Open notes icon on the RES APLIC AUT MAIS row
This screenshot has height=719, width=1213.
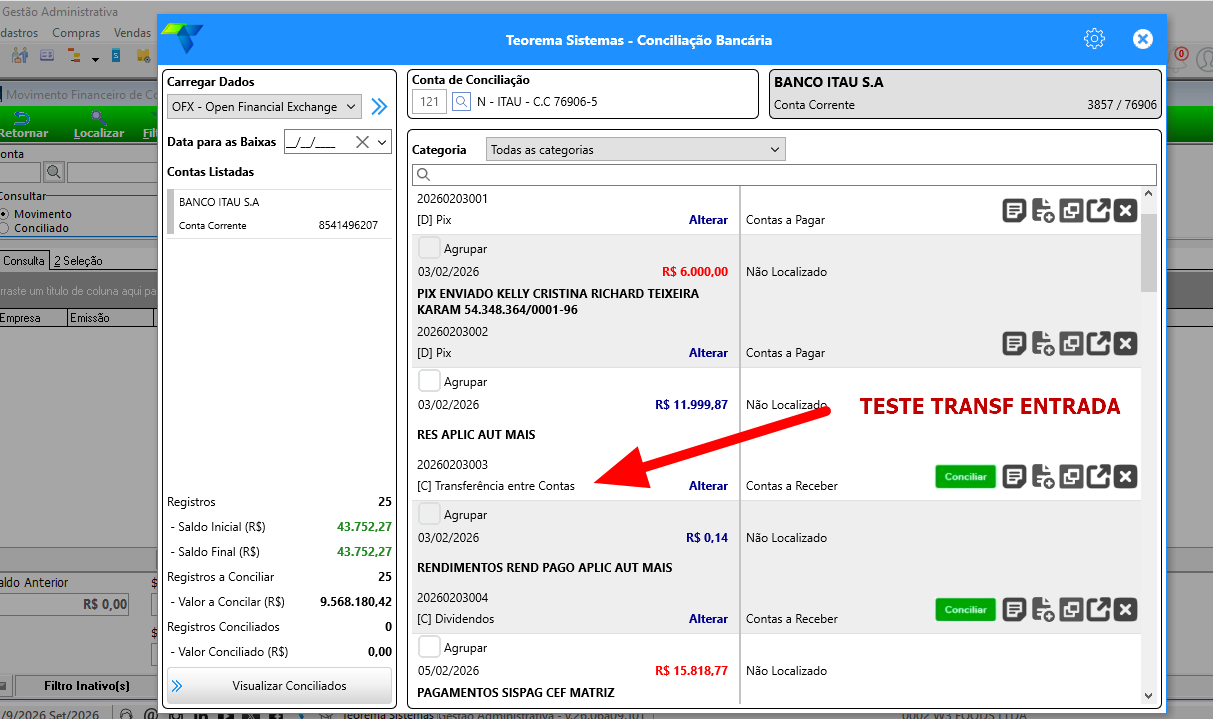(x=1014, y=476)
